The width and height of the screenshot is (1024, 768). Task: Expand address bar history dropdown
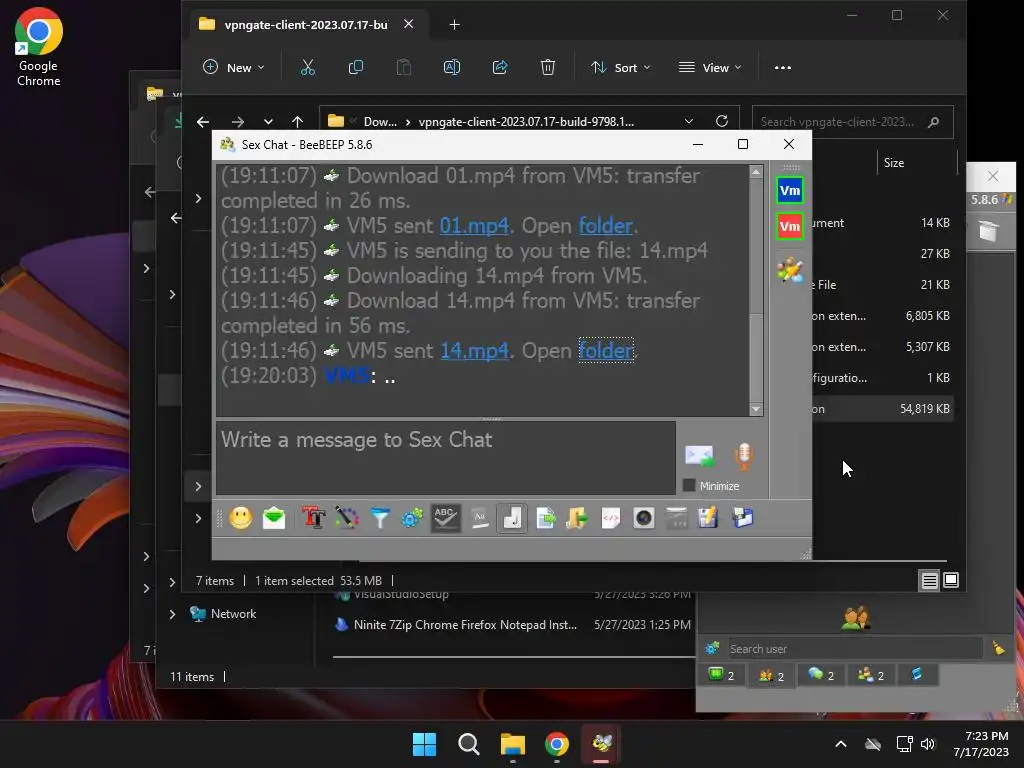[689, 121]
